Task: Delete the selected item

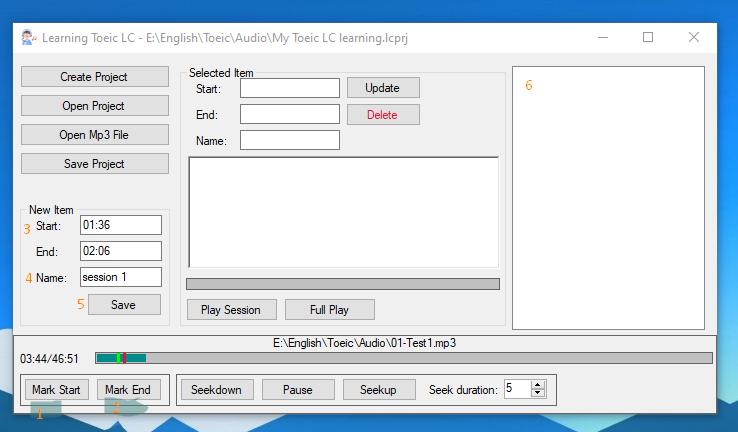Action: pos(383,115)
